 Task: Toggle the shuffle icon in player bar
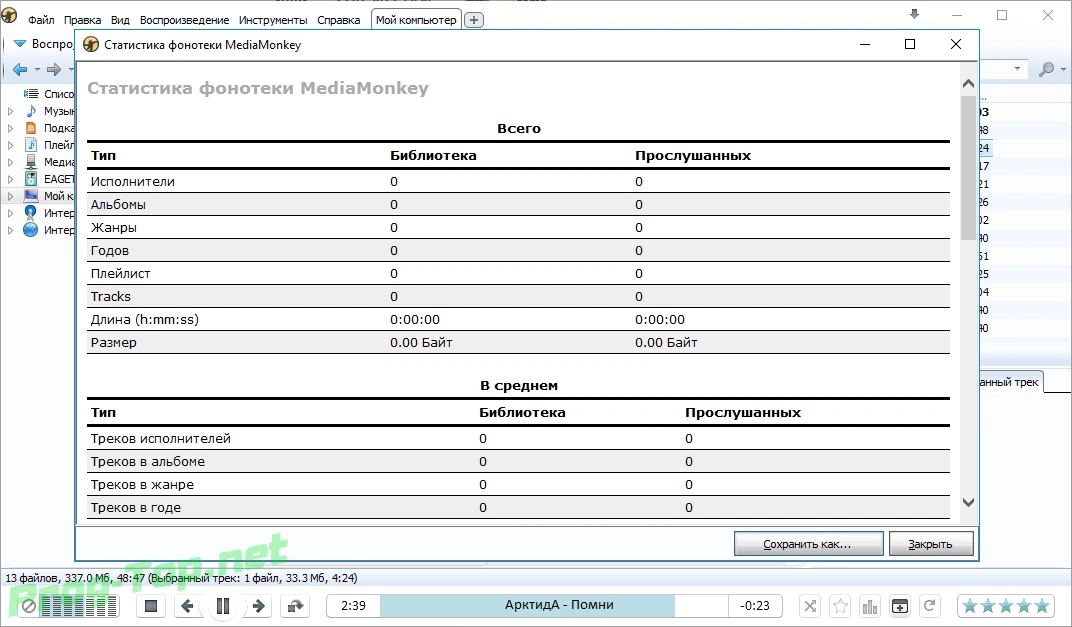[x=810, y=606]
